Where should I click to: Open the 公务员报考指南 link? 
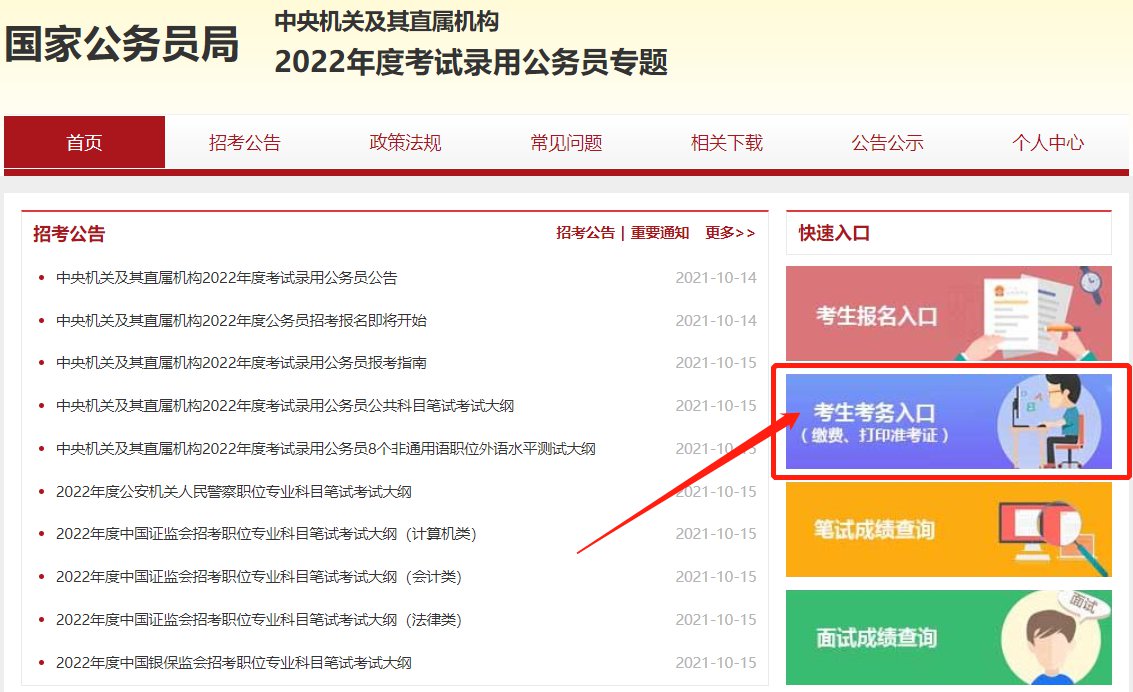pos(241,363)
